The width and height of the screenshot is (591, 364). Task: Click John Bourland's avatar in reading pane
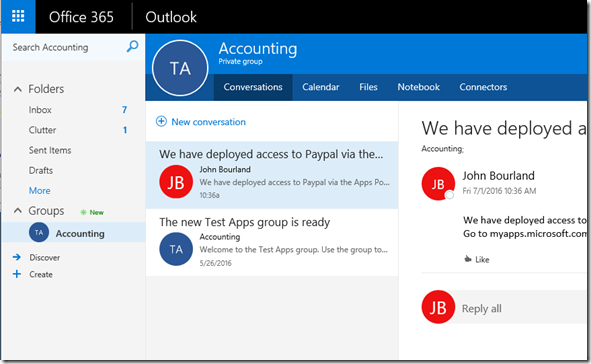pos(438,184)
